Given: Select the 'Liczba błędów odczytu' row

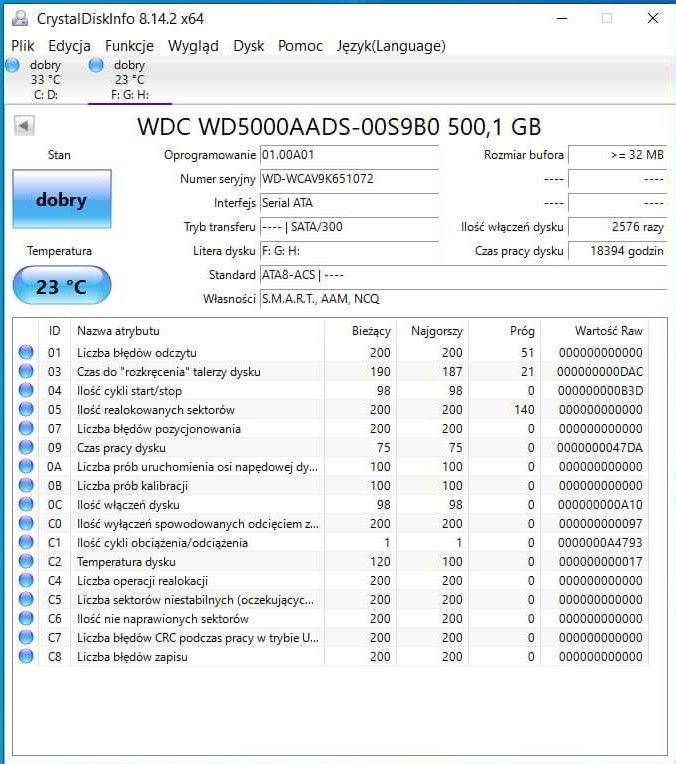Looking at the screenshot, I should [x=331, y=352].
